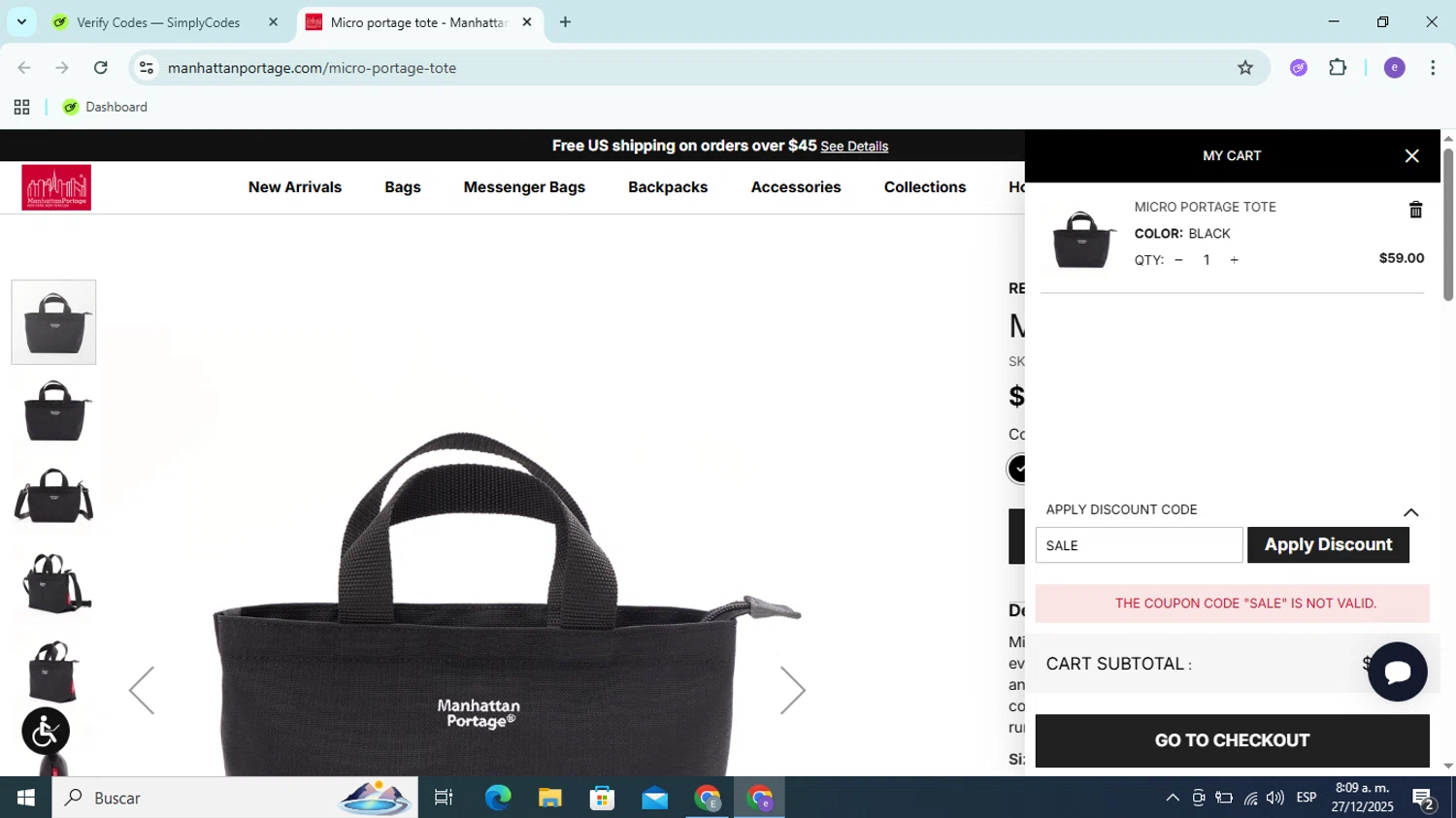Click the Buscar taskbar search box

tap(235, 798)
